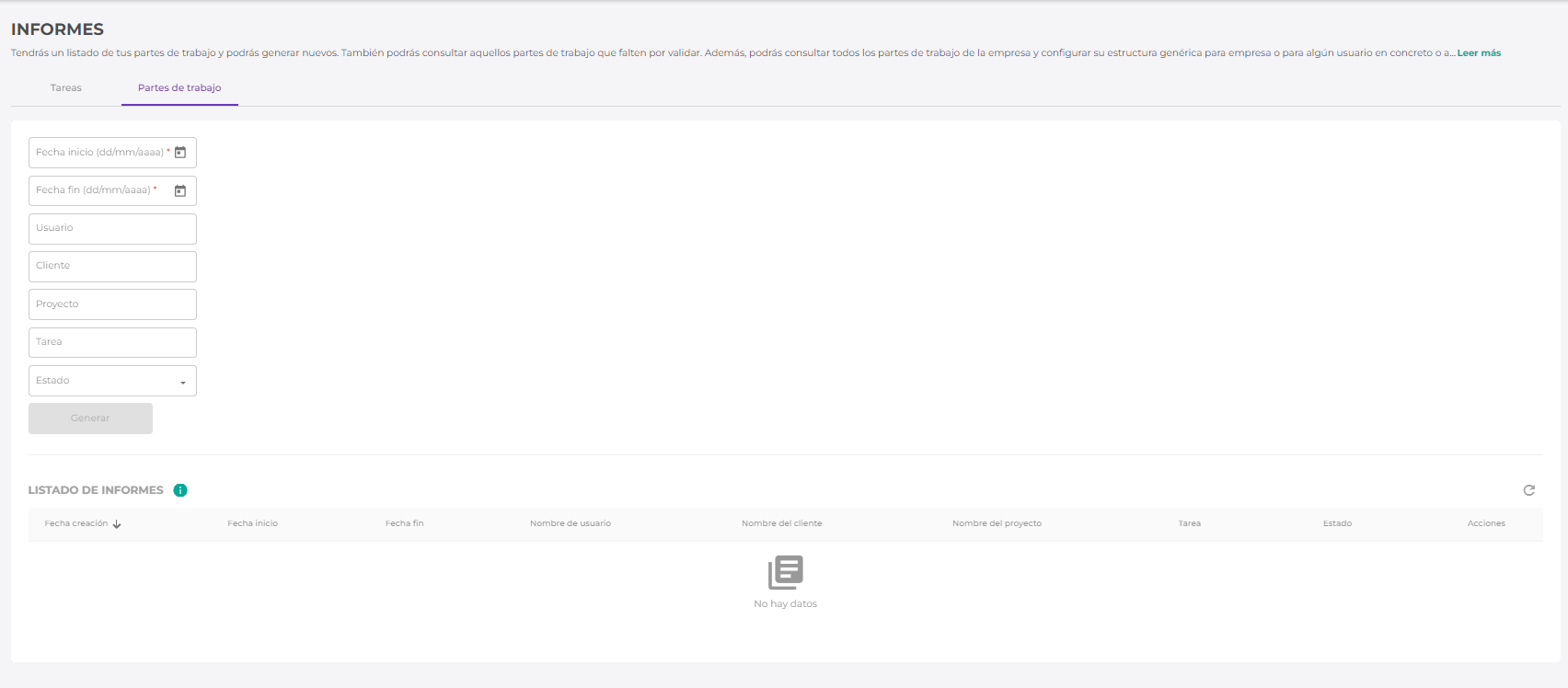Refresh the reports list with reload icon
The width and height of the screenshot is (1568, 688).
(1528, 490)
